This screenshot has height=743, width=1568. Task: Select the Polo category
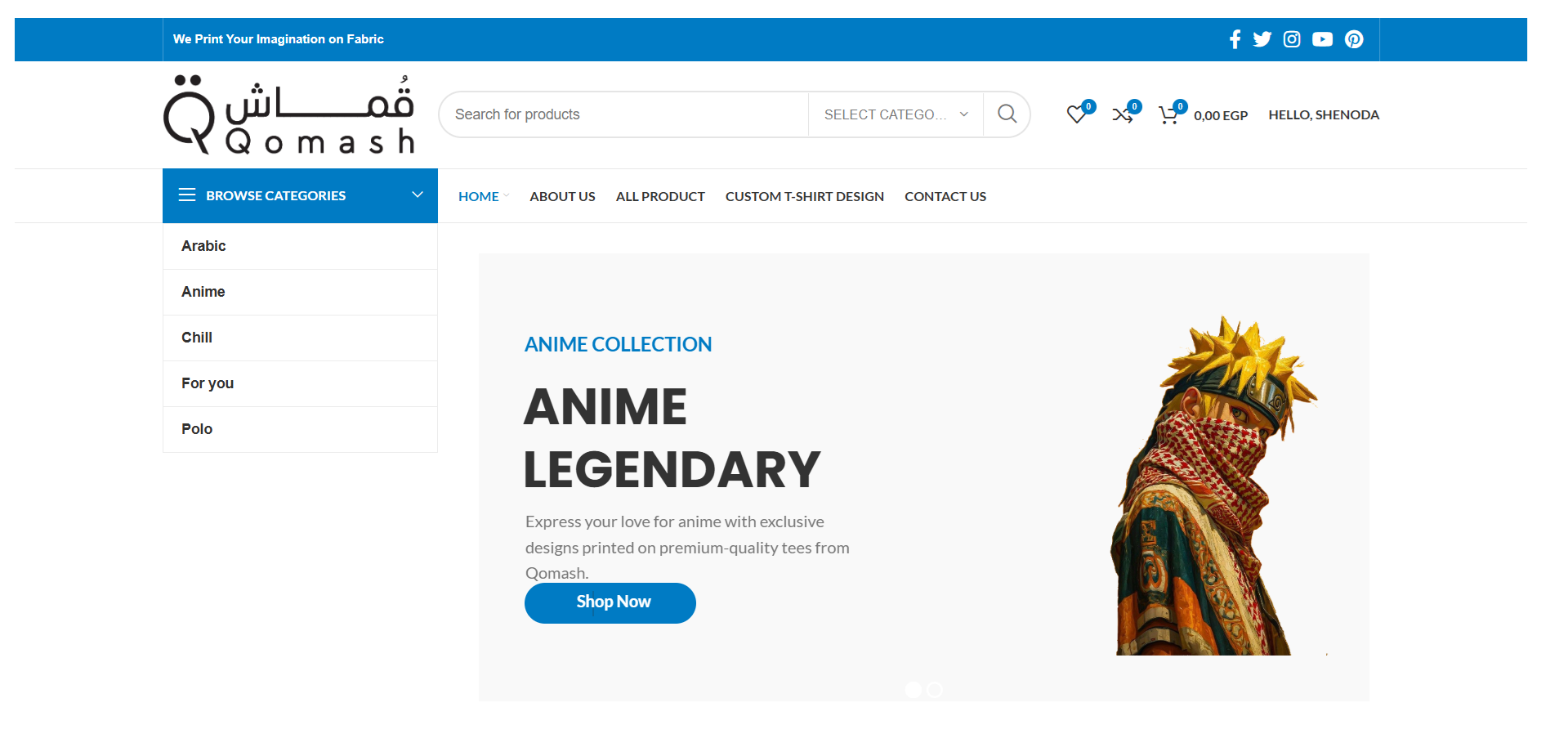[x=300, y=429]
